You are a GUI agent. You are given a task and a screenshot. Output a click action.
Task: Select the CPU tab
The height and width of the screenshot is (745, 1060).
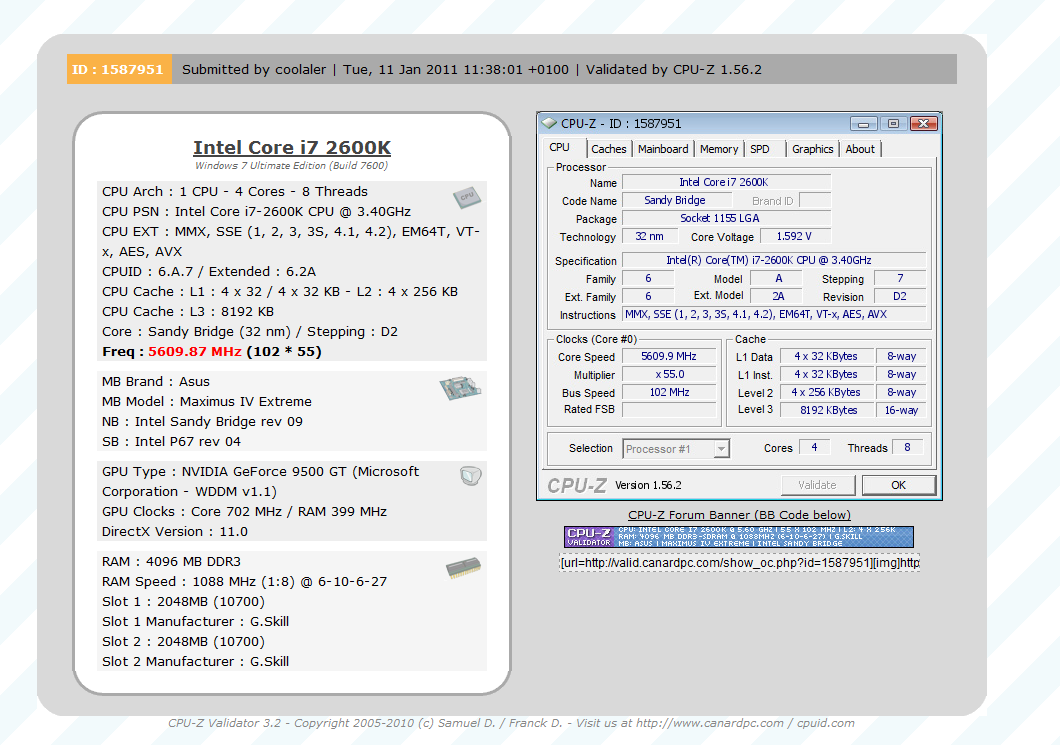(x=560, y=147)
